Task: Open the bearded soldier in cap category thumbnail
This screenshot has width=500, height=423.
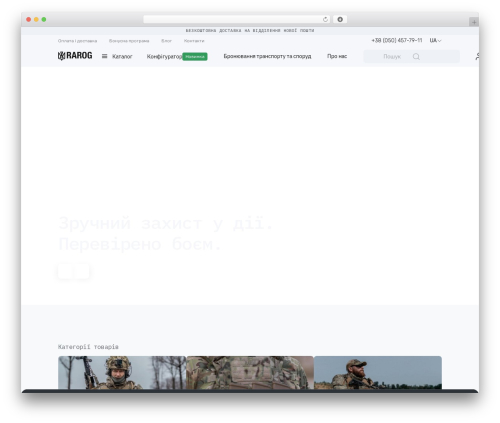Action: click(378, 372)
